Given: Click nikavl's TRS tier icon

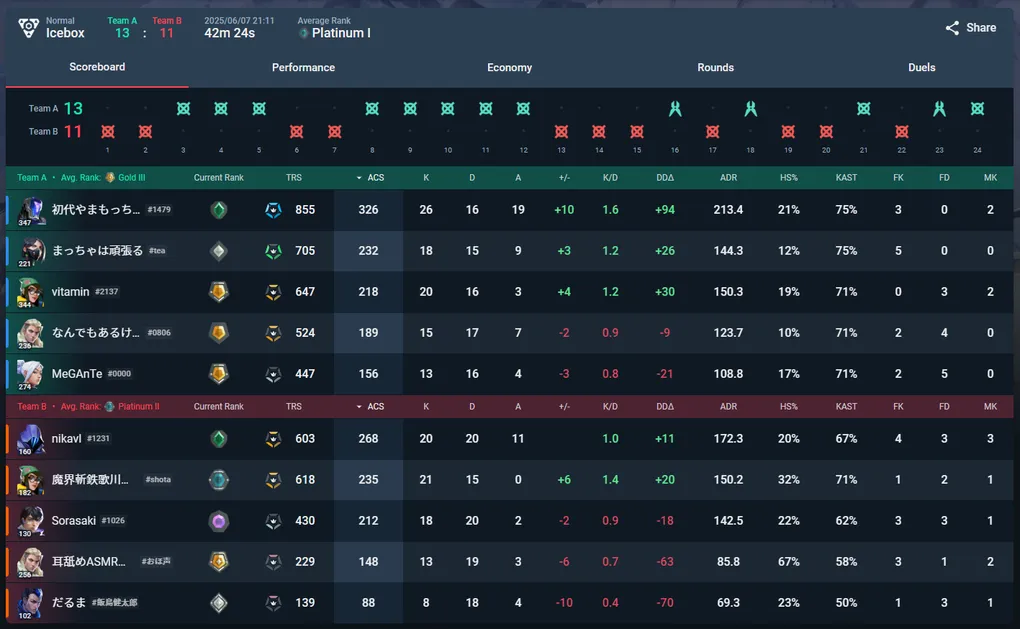Looking at the screenshot, I should 273,439.
